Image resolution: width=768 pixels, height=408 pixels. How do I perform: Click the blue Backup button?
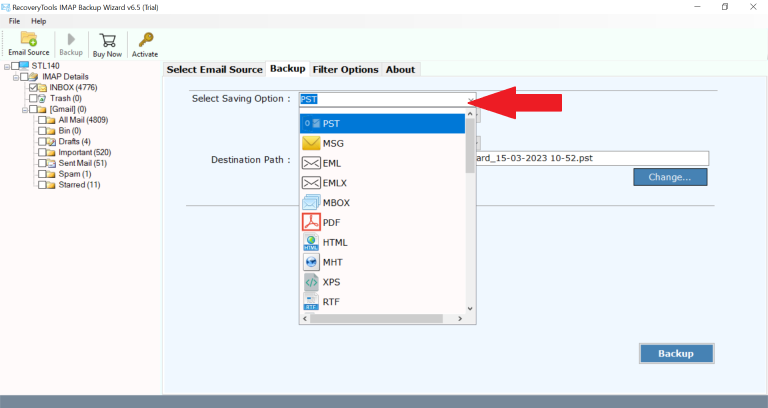point(676,354)
